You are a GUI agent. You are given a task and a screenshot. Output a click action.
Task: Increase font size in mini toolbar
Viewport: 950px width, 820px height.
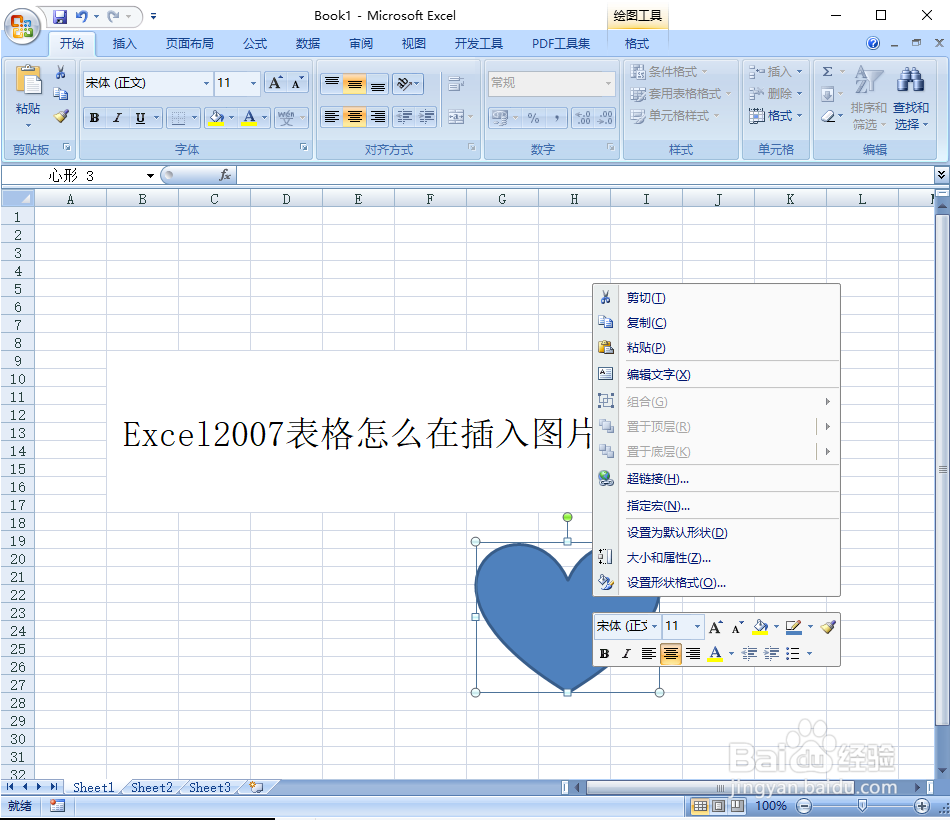click(716, 627)
